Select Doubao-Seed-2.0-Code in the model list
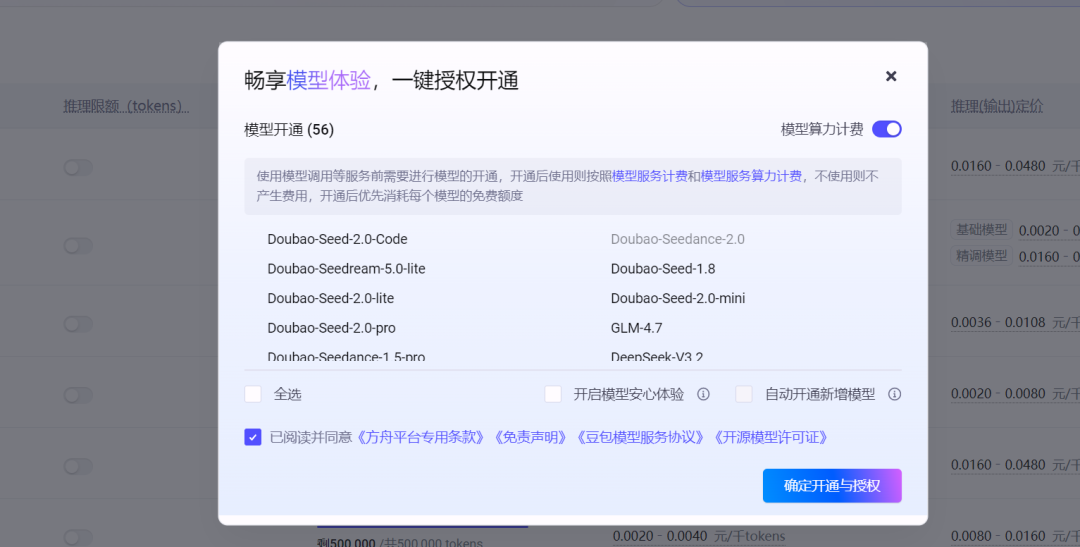1080x547 pixels. pyautogui.click(x=337, y=239)
